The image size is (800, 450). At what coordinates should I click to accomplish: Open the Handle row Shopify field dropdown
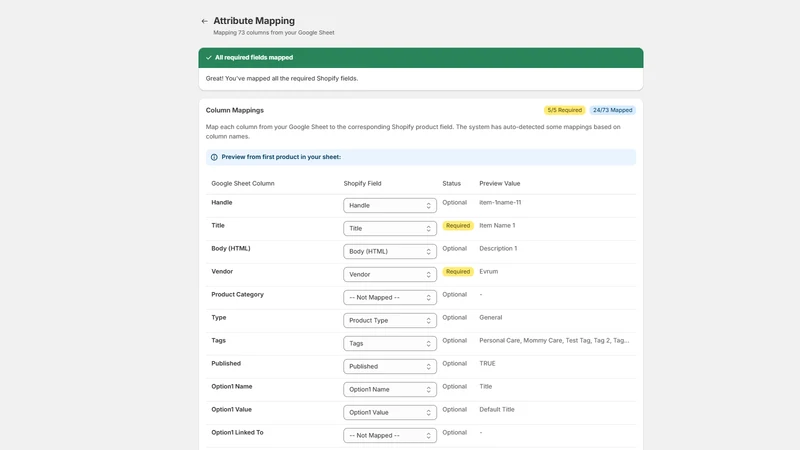[390, 205]
